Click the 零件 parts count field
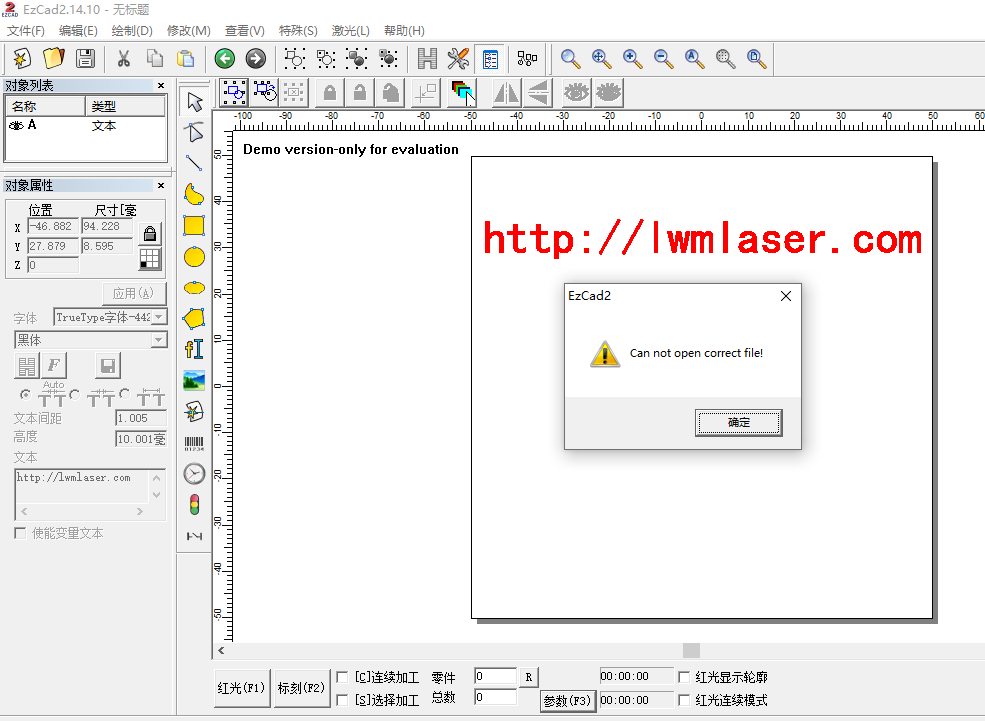 click(495, 676)
